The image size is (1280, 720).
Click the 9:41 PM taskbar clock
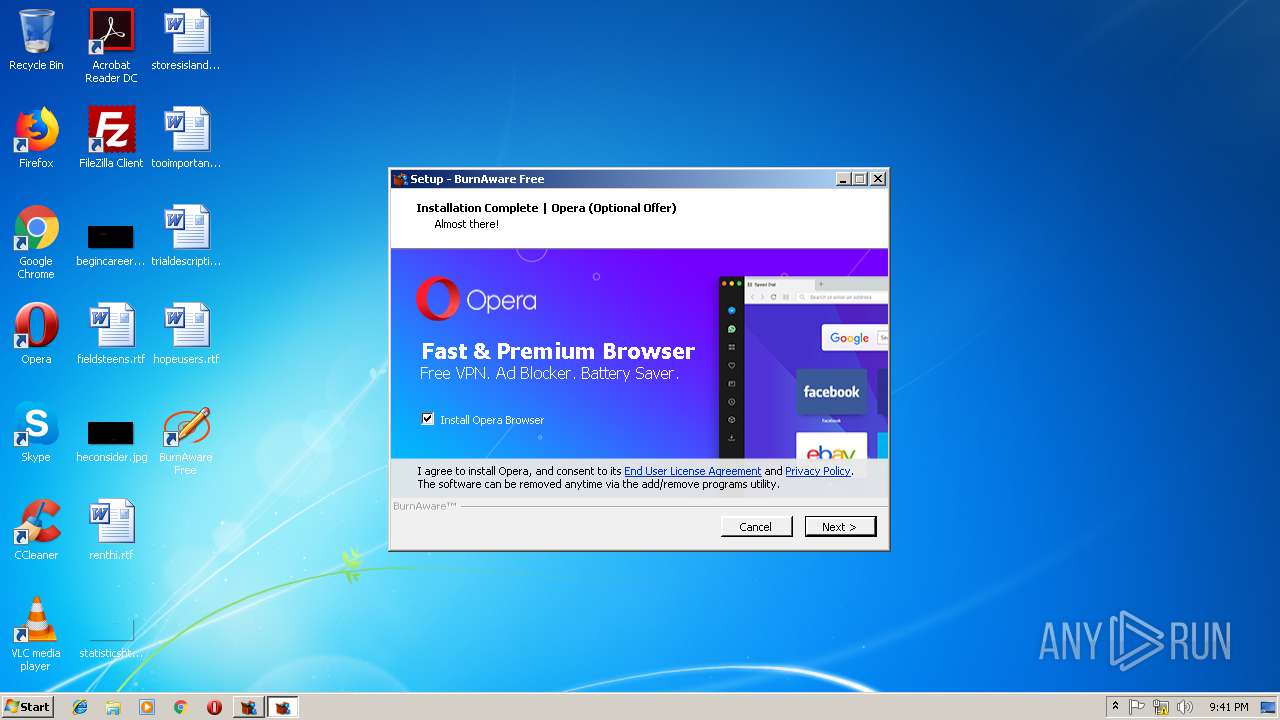1228,707
